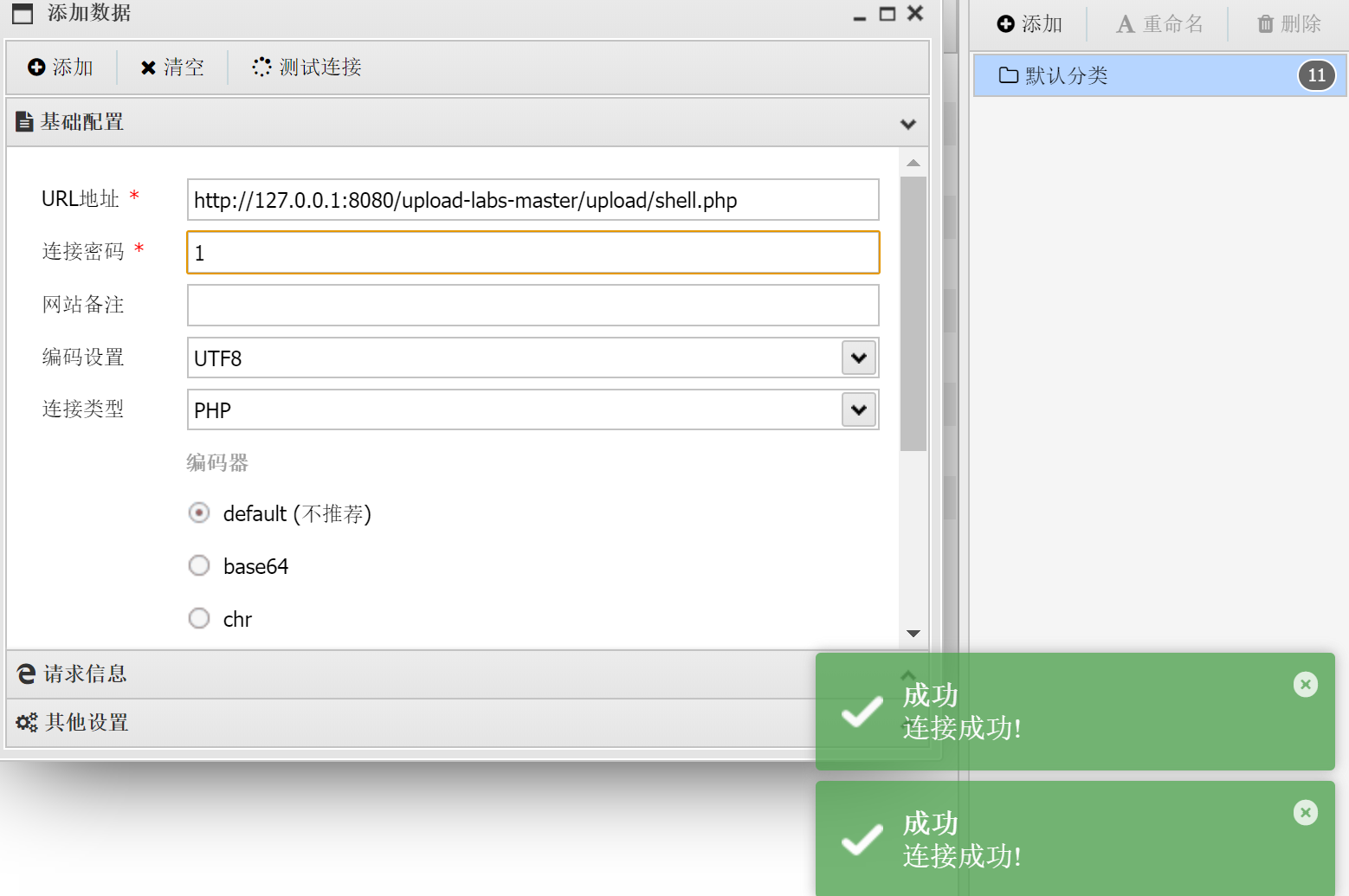Click the A icon of 重命名
1349x896 pixels.
click(x=1126, y=24)
